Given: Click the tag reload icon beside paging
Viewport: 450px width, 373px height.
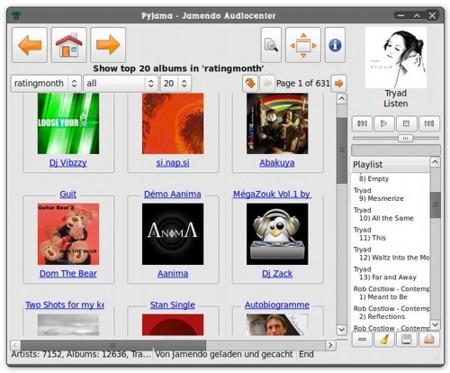Looking at the screenshot, I should tap(250, 83).
